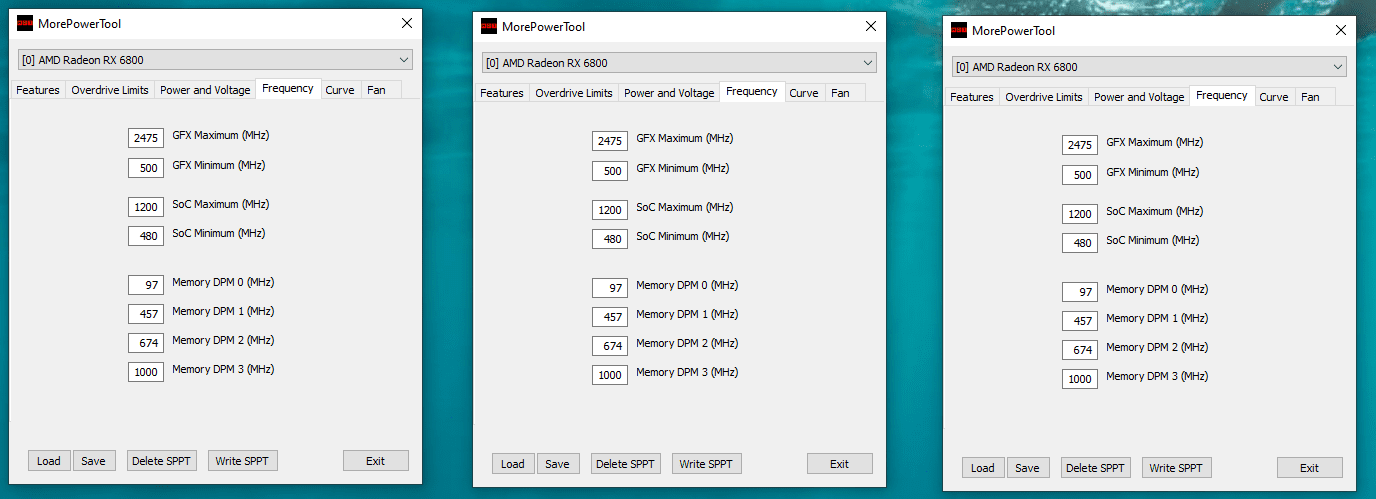Viewport: 1376px width, 499px height.
Task: Select Power and Voltage tab in rightmost window
Action: (x=1139, y=97)
